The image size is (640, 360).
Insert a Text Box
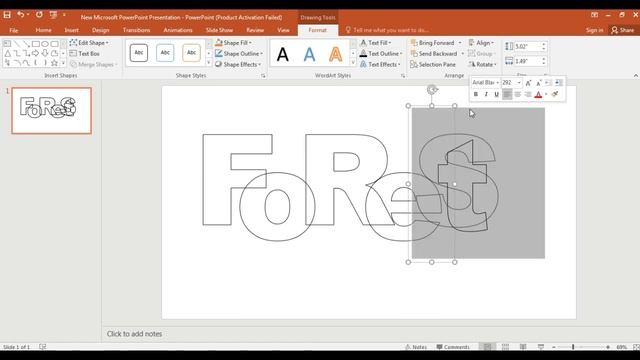[x=84, y=53]
